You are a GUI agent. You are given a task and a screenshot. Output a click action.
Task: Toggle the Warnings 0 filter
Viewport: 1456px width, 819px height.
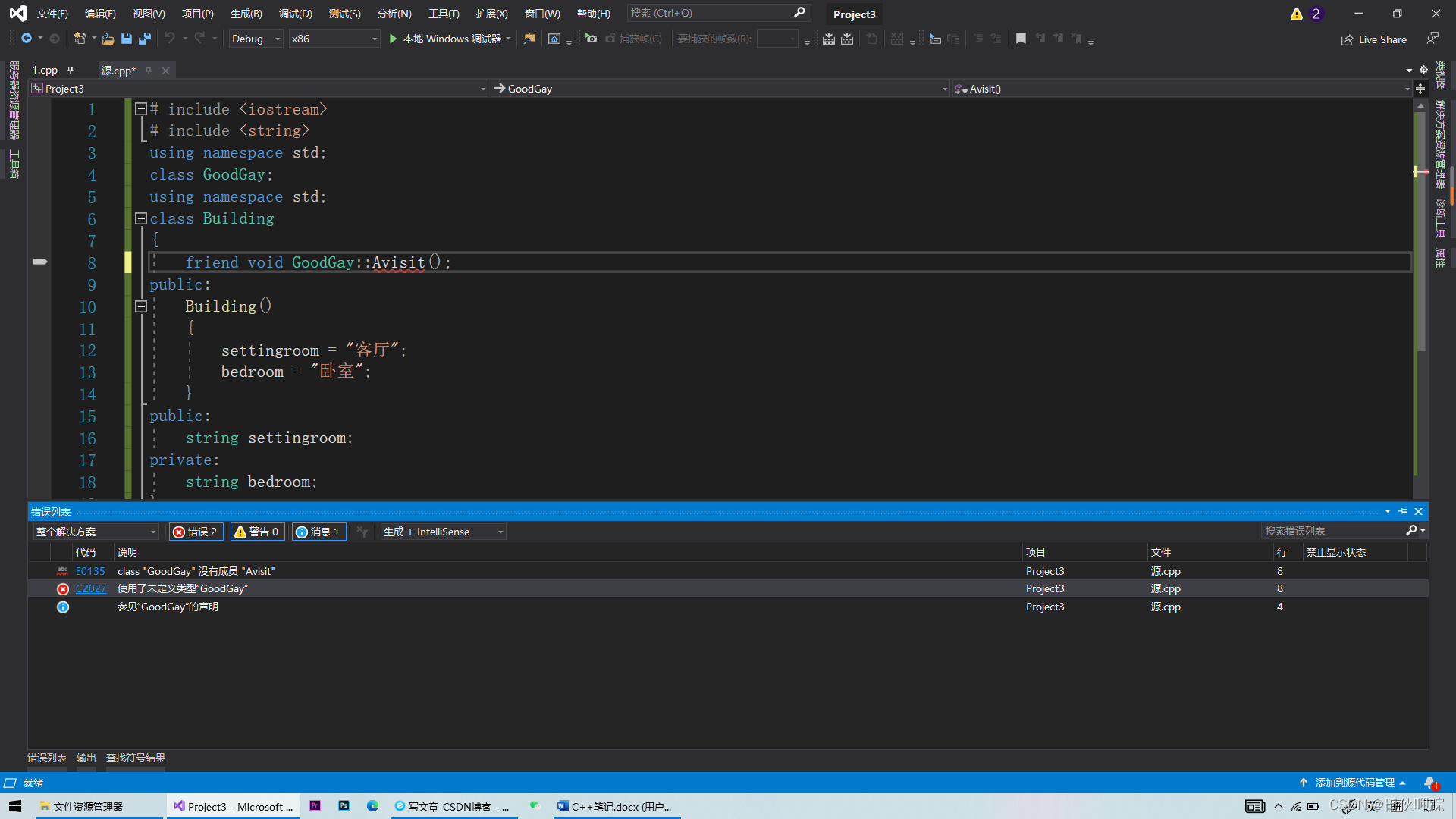click(x=258, y=532)
